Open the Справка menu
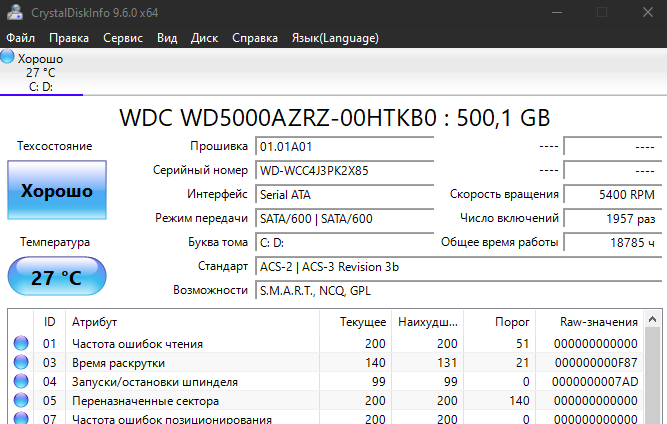 255,38
